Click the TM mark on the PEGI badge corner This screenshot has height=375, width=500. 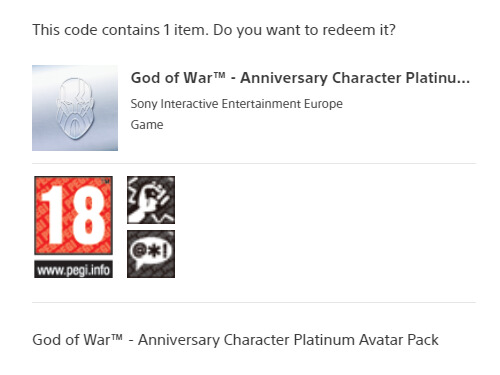point(106,181)
